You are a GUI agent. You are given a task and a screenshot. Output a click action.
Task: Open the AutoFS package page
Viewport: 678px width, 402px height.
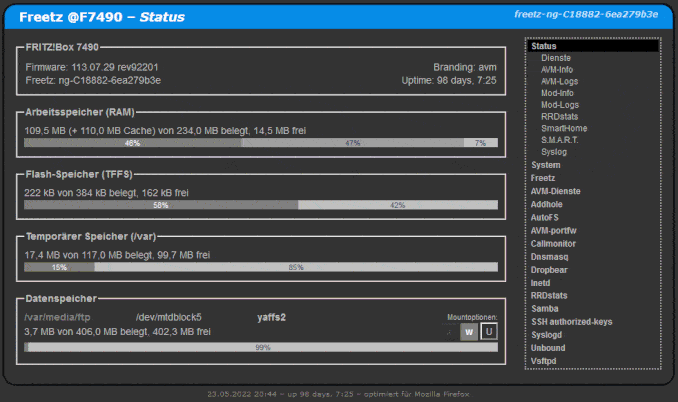tap(545, 217)
